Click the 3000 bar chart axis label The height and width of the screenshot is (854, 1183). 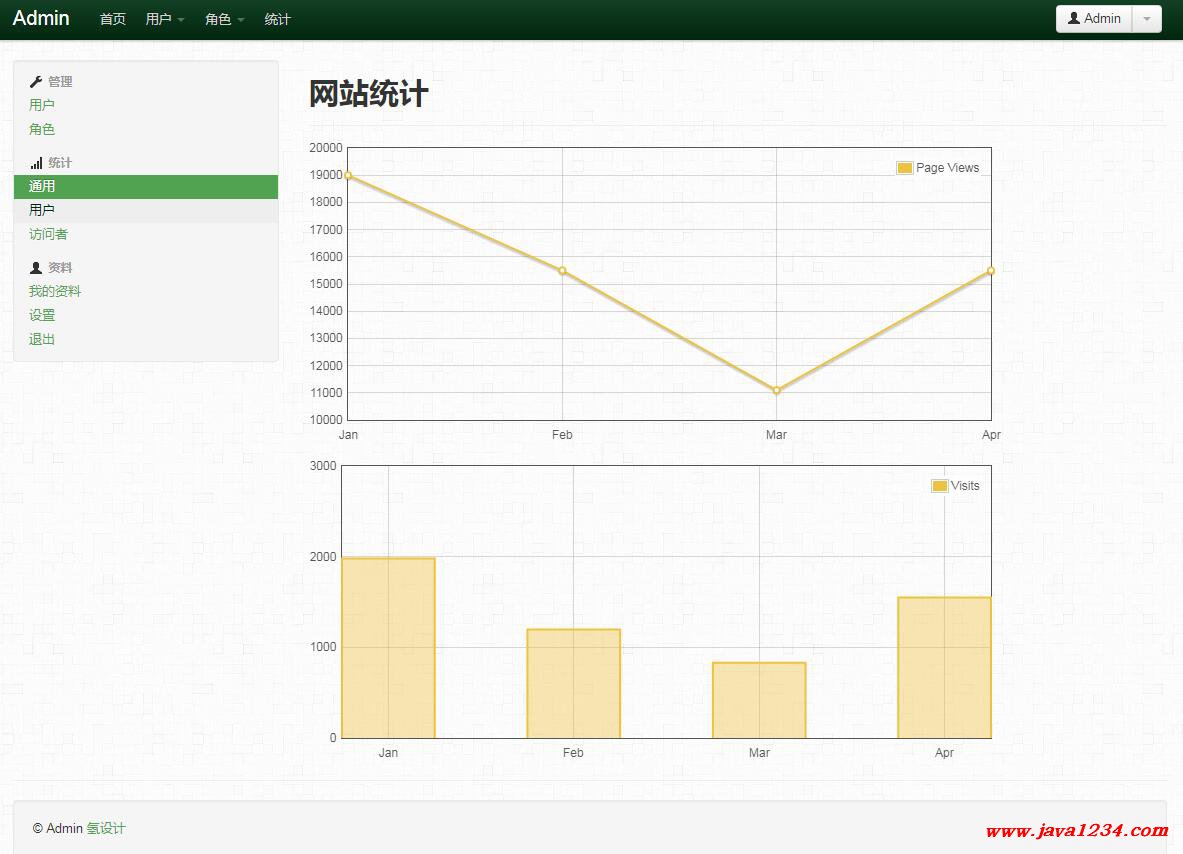[323, 466]
